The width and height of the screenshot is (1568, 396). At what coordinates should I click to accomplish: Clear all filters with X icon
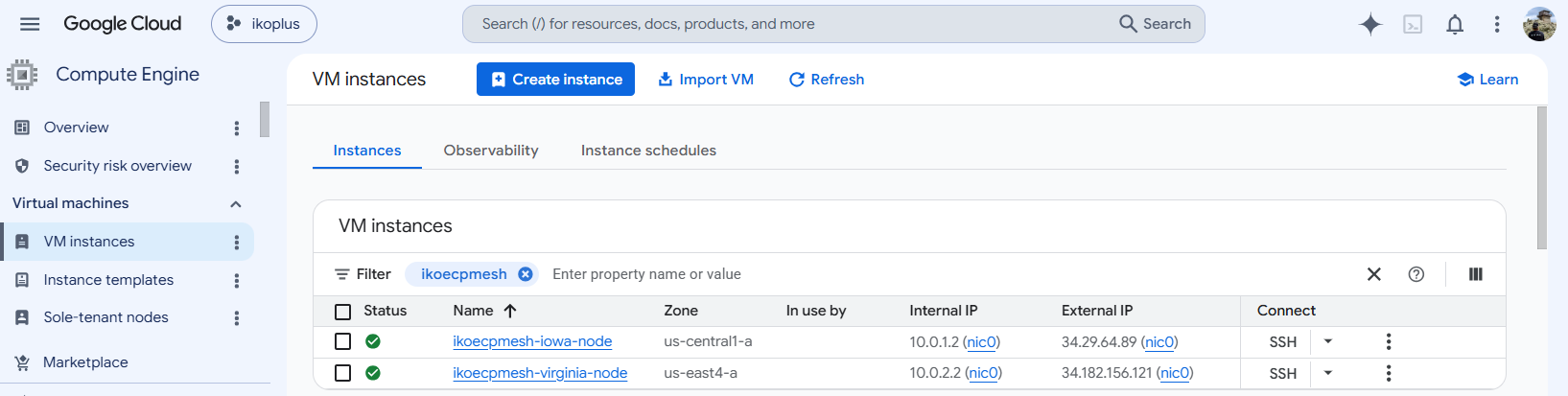coord(1373,274)
